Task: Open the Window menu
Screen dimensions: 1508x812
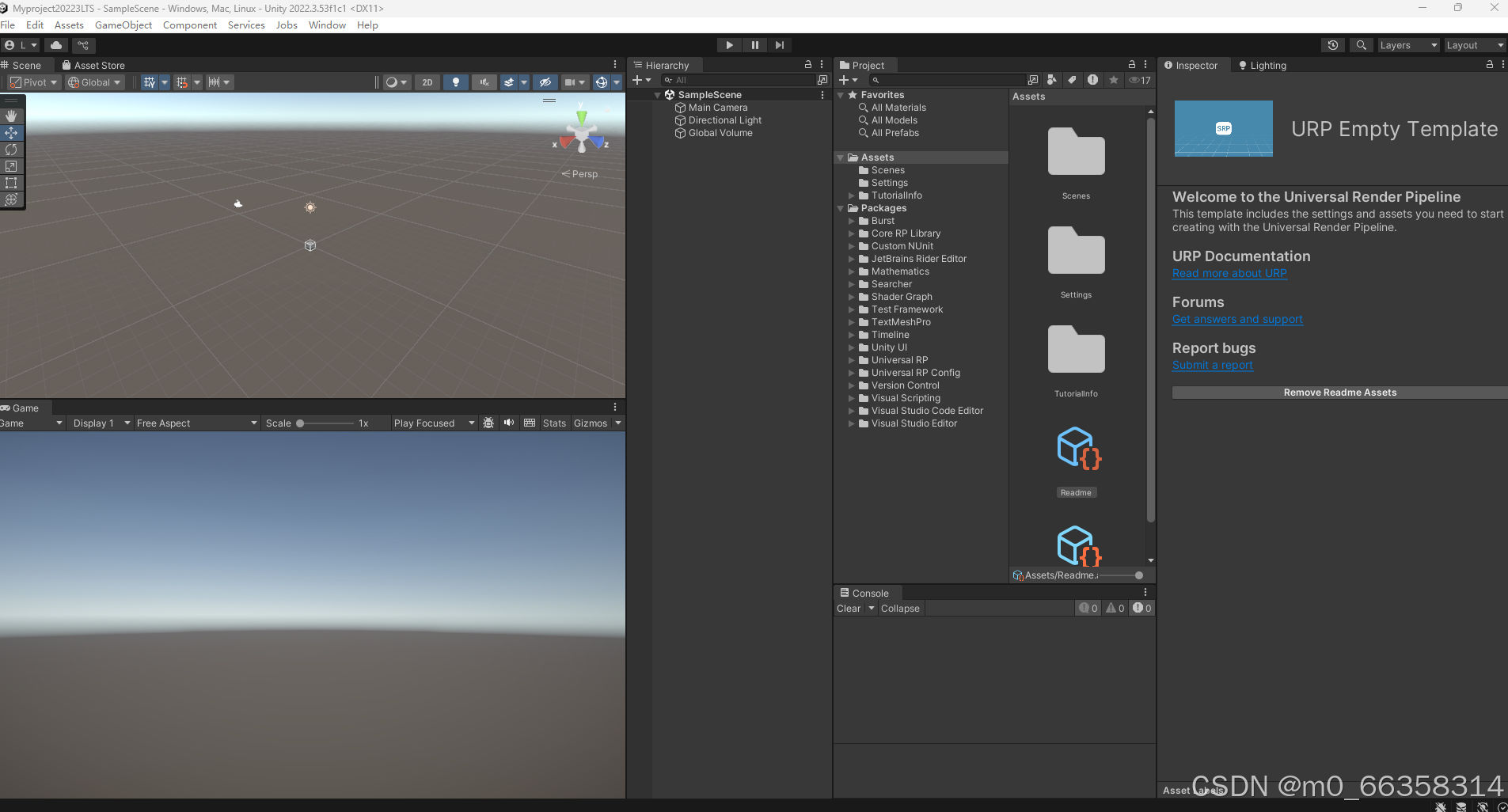Action: pyautogui.click(x=327, y=25)
